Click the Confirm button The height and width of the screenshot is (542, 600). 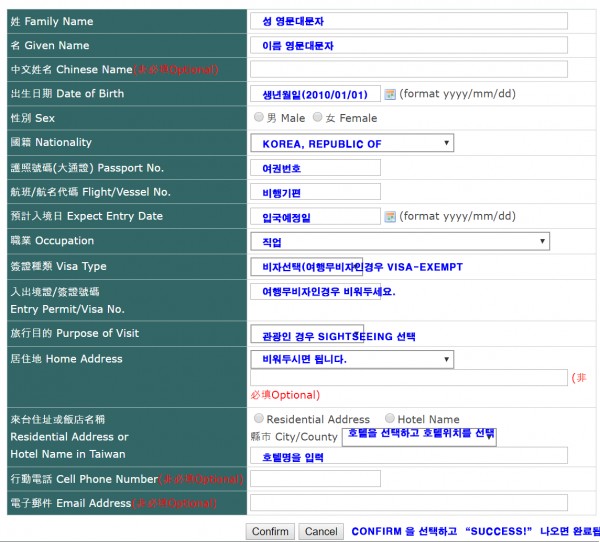coord(270,532)
